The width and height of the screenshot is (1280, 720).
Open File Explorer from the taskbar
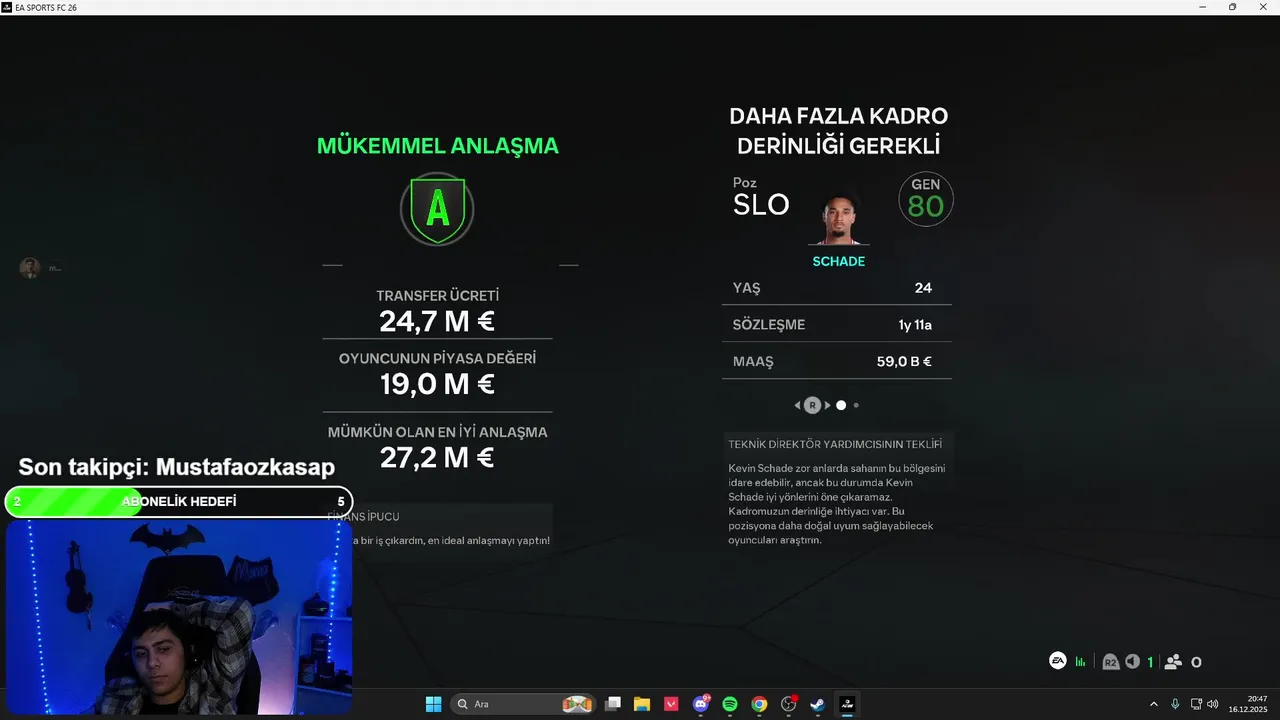(642, 704)
